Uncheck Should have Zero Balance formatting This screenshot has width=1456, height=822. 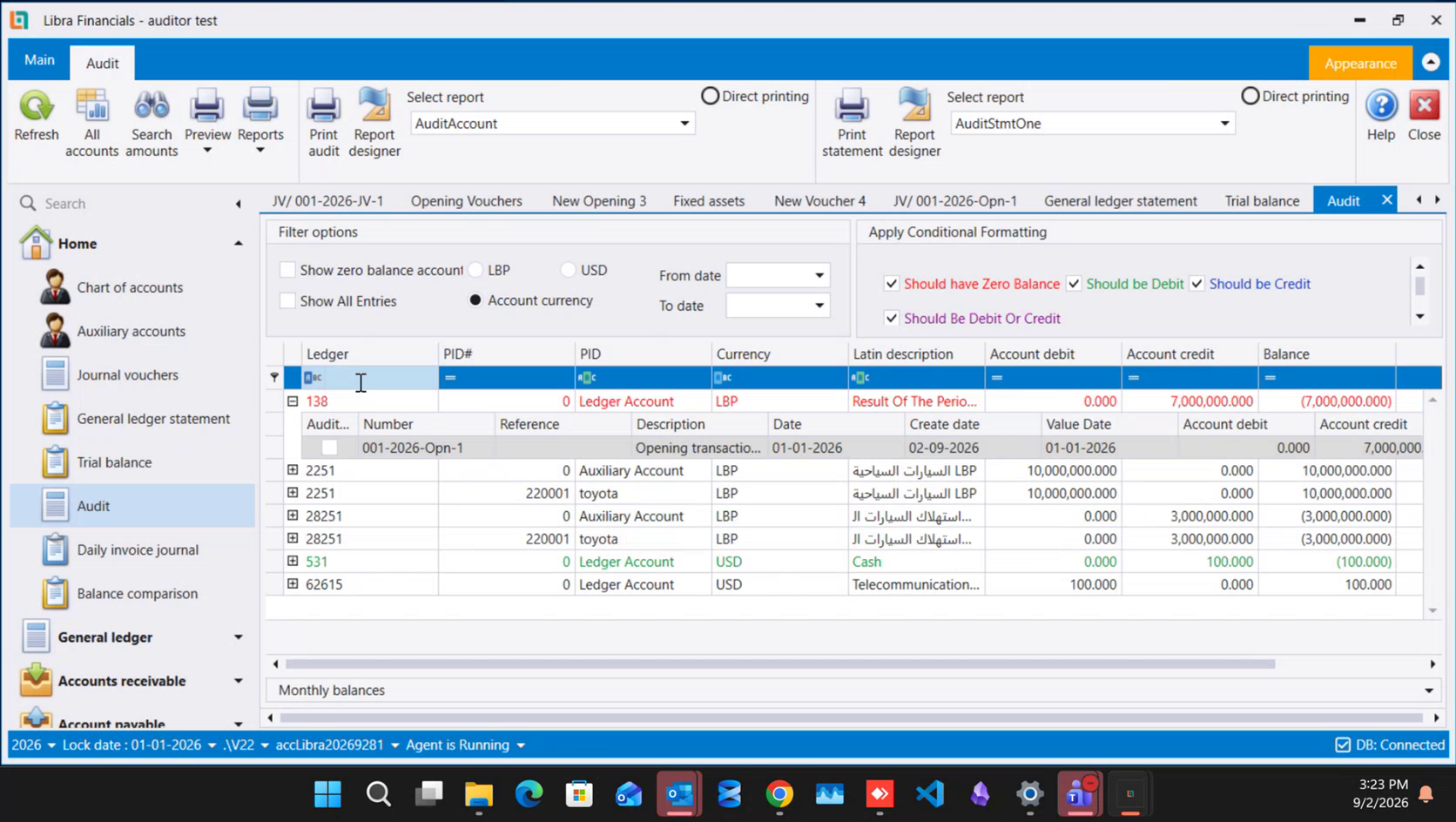pos(892,284)
